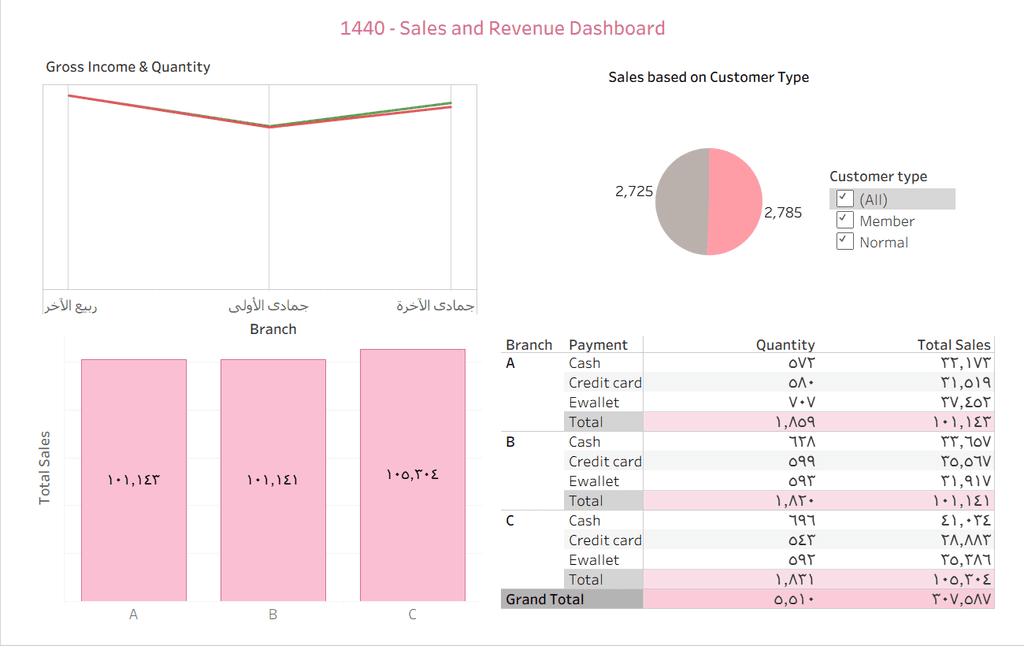Click the Payment column header
Viewport: 1024px width, 646px height.
tap(598, 344)
